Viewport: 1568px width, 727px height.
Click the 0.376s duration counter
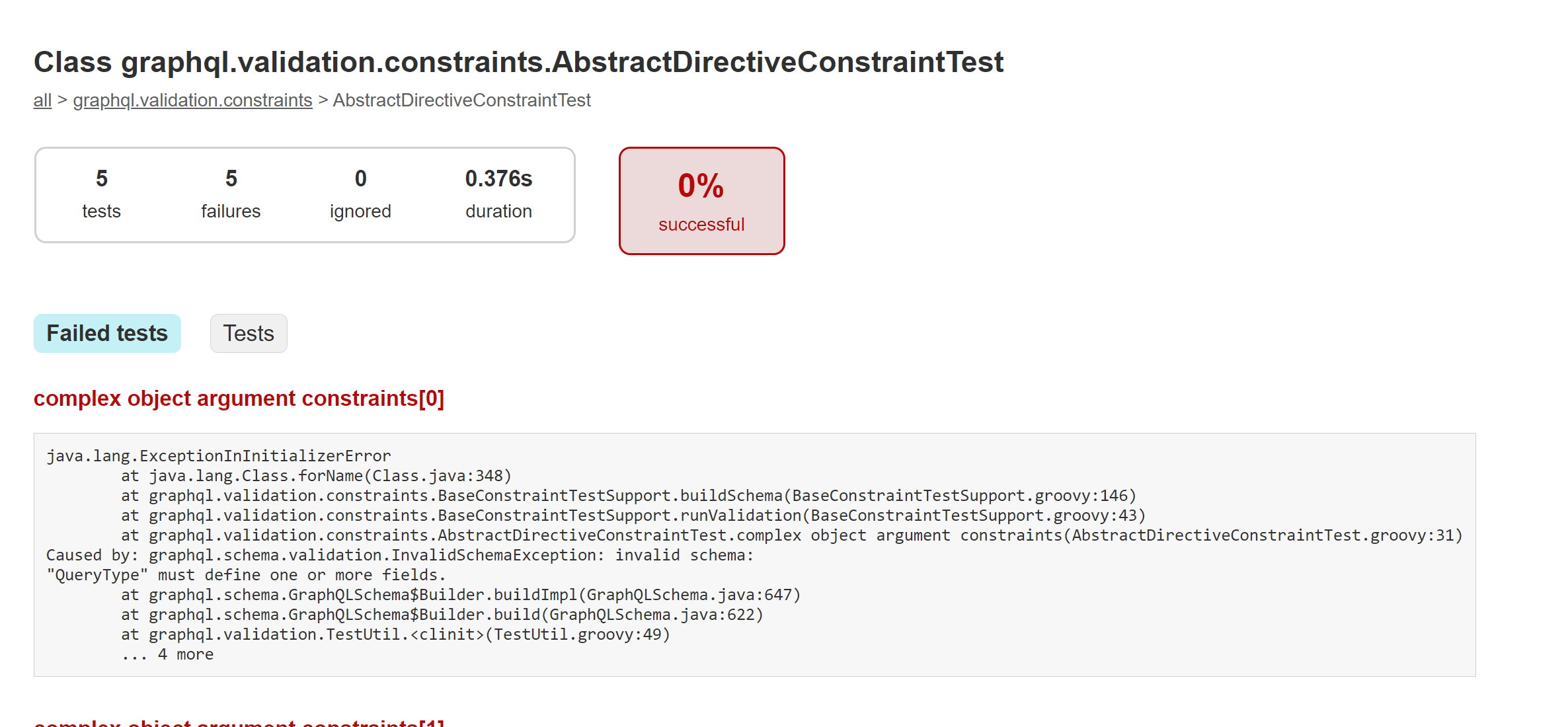click(x=498, y=194)
